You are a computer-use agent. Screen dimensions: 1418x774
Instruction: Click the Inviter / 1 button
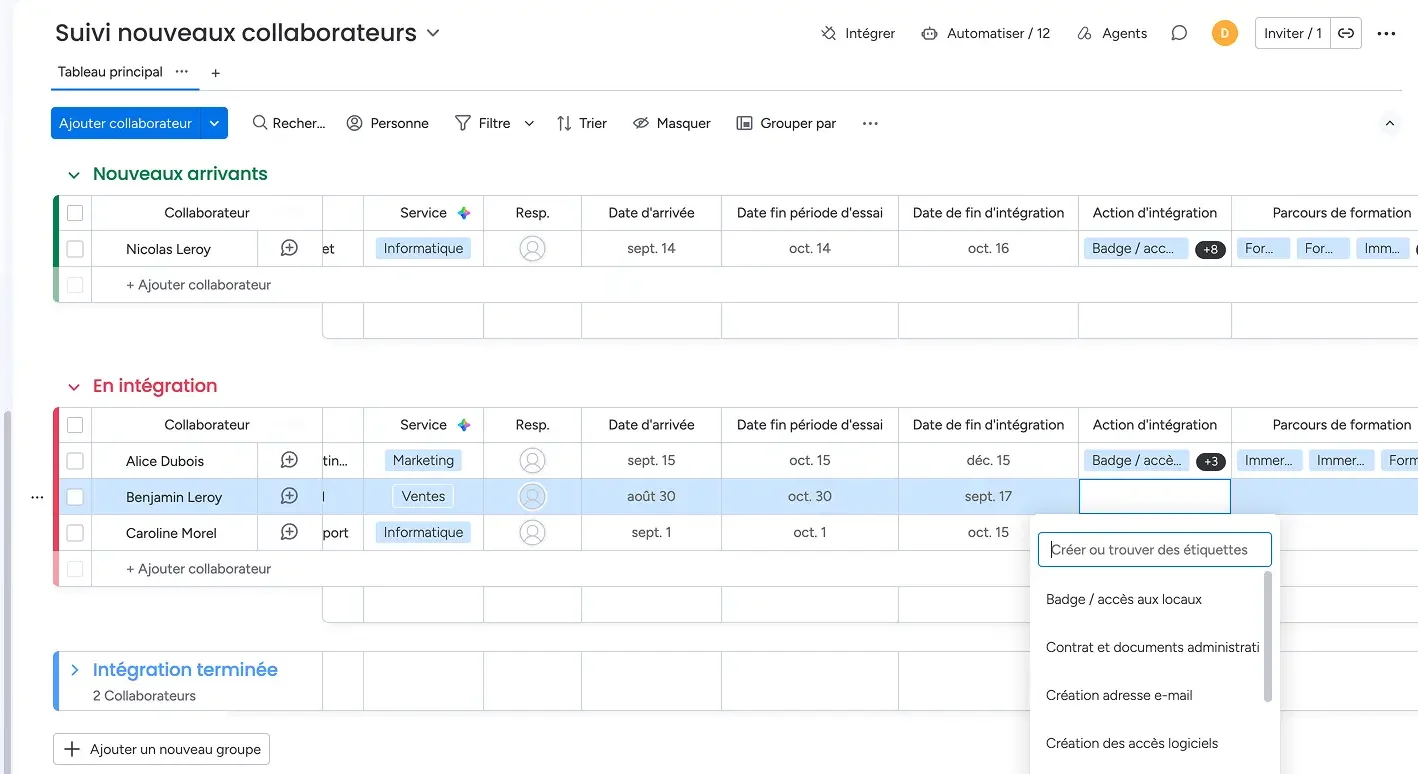(x=1293, y=33)
